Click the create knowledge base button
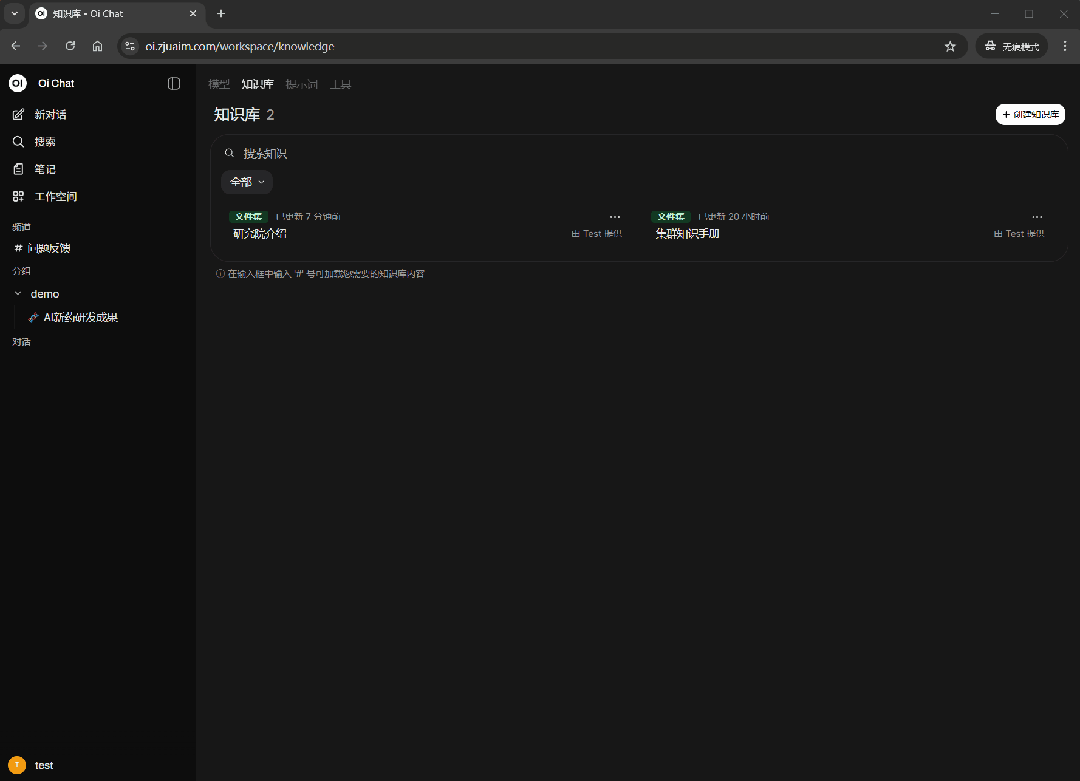Image resolution: width=1080 pixels, height=781 pixels. pyautogui.click(x=1030, y=114)
